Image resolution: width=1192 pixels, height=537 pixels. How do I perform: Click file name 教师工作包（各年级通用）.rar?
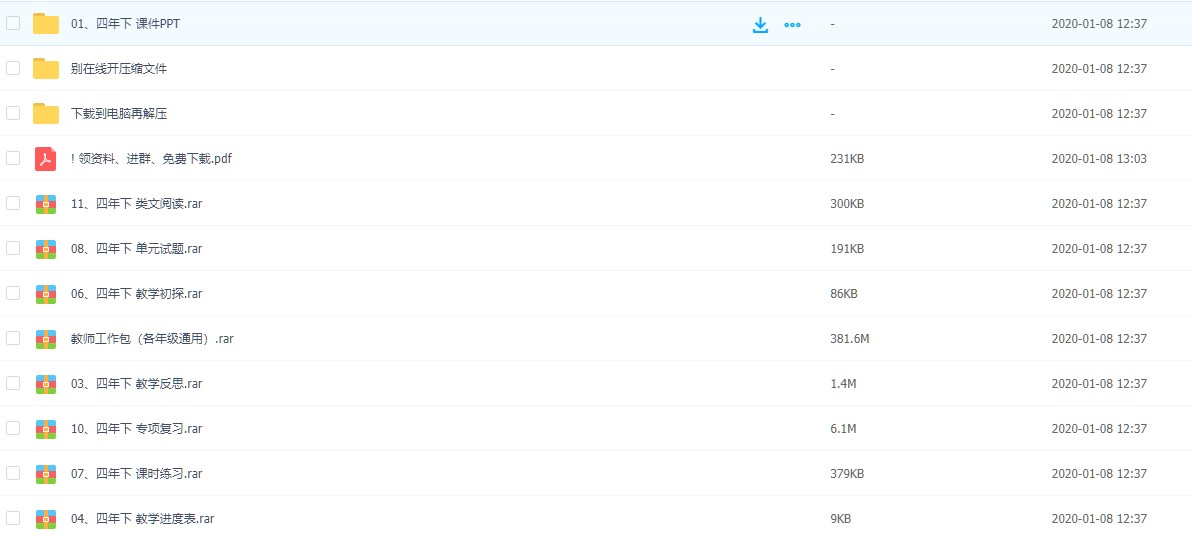tap(152, 339)
